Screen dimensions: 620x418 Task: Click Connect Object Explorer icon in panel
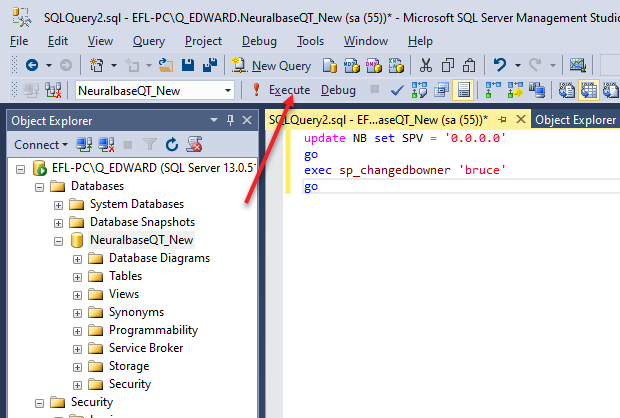[84, 145]
